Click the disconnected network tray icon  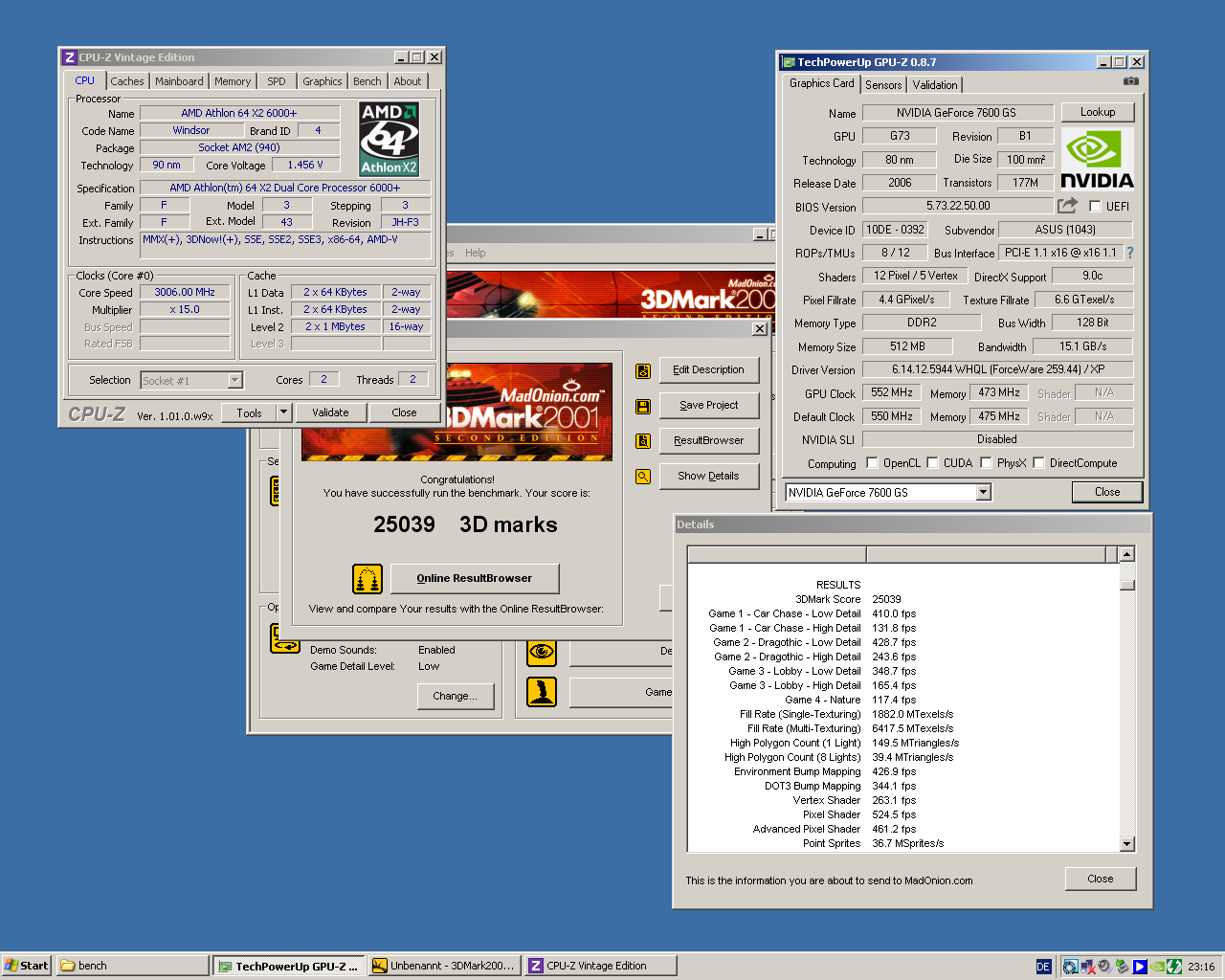point(1088,967)
